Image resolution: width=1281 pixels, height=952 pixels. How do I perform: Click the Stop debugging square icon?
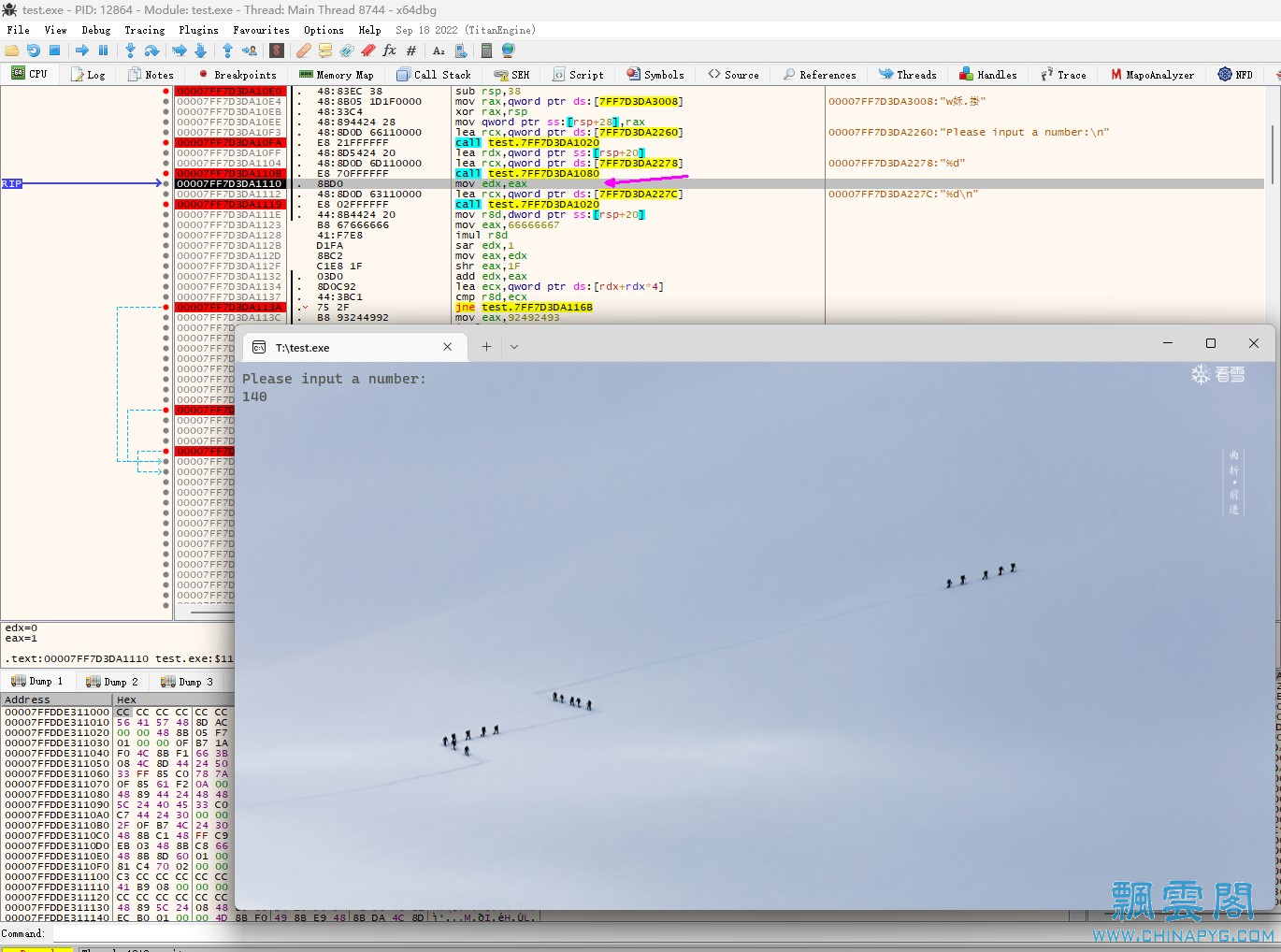54,50
